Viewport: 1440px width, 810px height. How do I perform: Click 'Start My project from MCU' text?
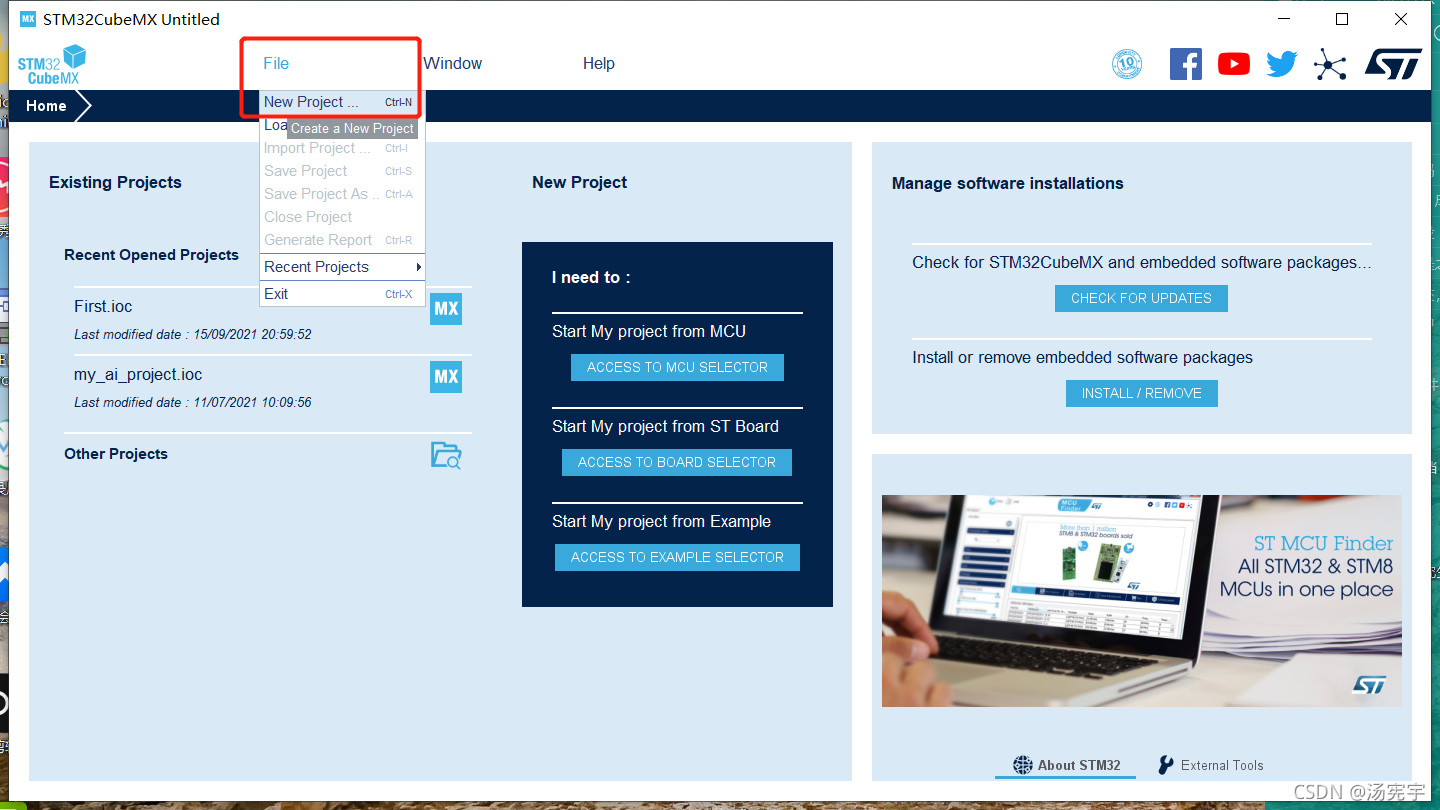pyautogui.click(x=649, y=331)
